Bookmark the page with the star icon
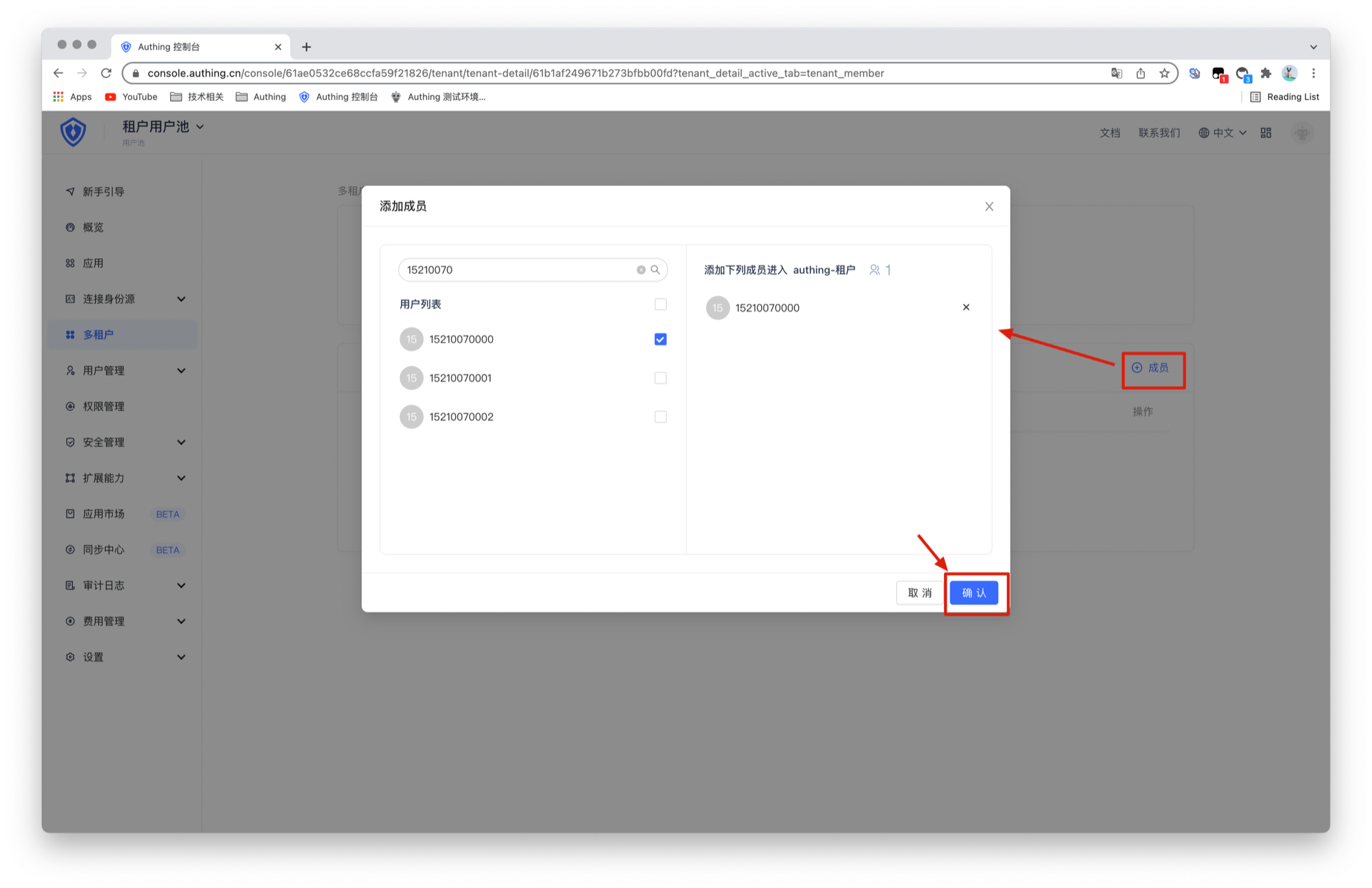The image size is (1372, 888). point(1164,73)
